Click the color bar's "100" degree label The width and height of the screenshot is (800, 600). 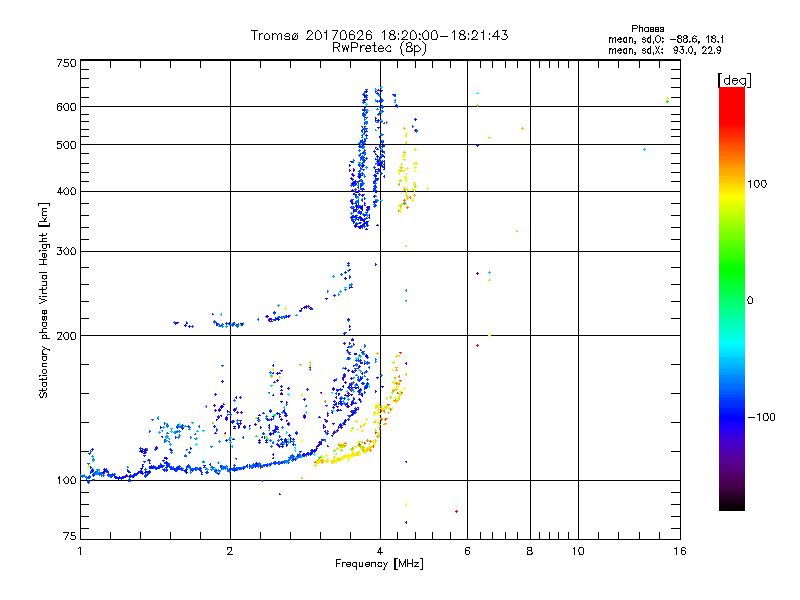pyautogui.click(x=757, y=184)
